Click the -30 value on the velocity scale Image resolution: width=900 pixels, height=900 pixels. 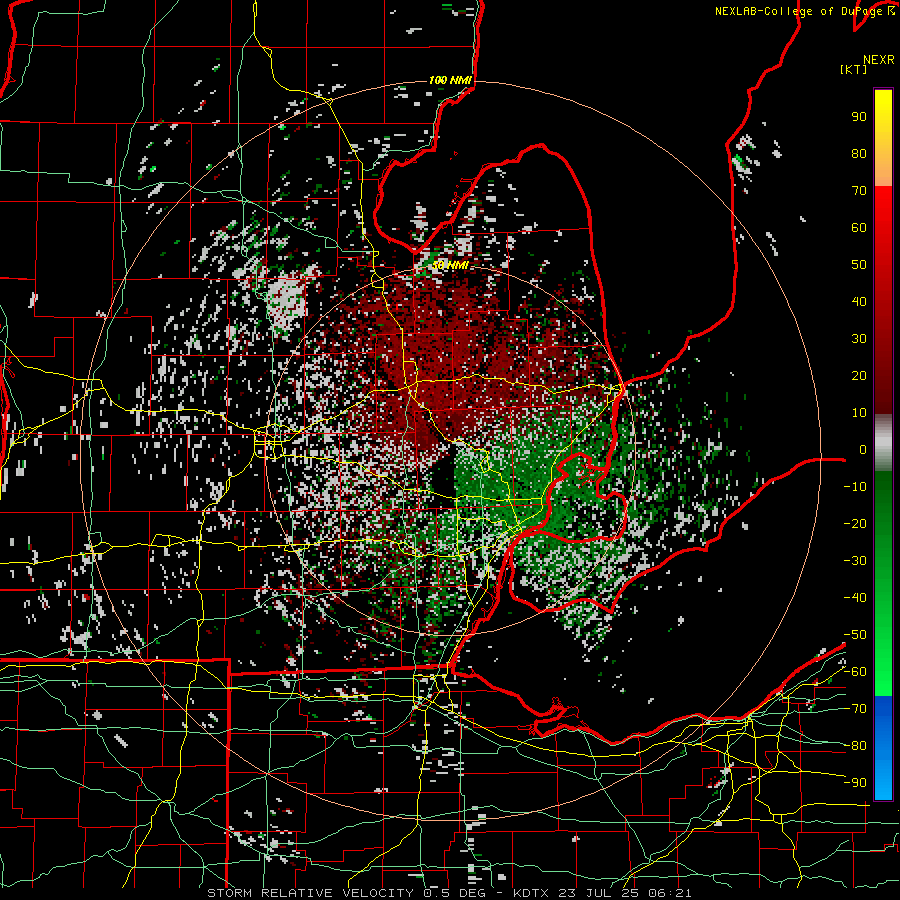(x=855, y=561)
